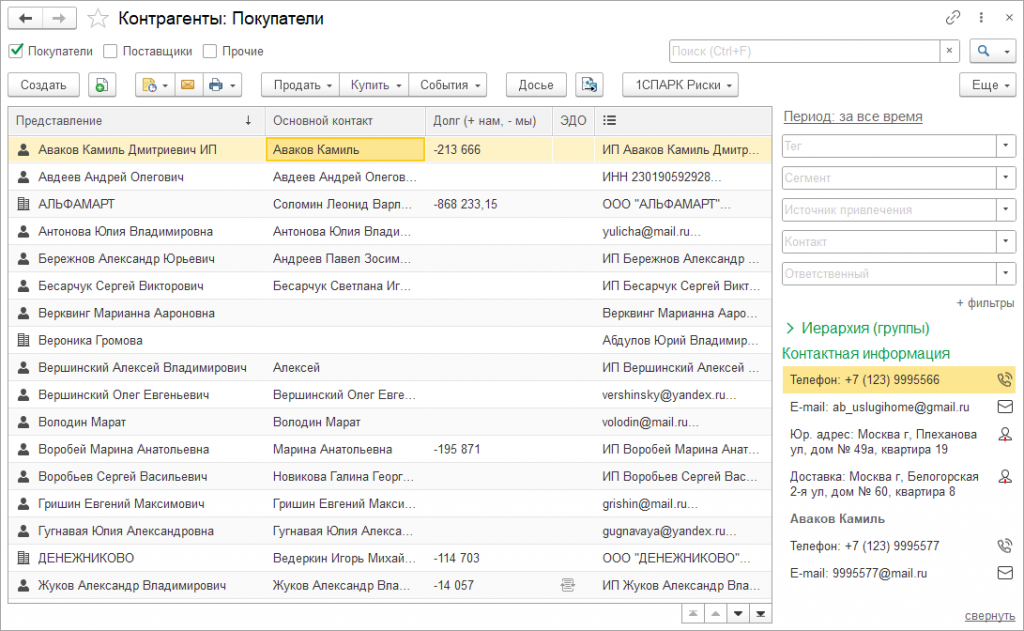Sort by the Представление column header
1024x631 pixels.
pos(136,121)
